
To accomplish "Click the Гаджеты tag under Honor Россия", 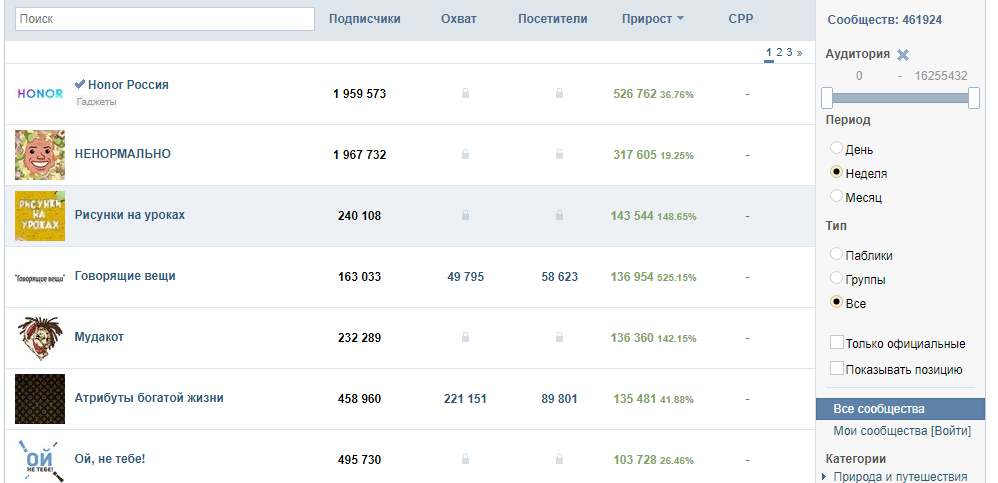I will (97, 102).
